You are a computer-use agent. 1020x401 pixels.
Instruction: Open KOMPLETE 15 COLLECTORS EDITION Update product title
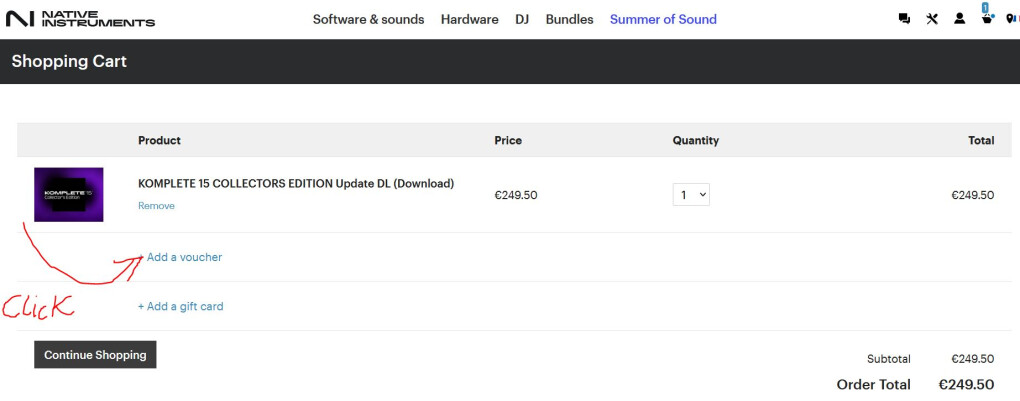[296, 184]
